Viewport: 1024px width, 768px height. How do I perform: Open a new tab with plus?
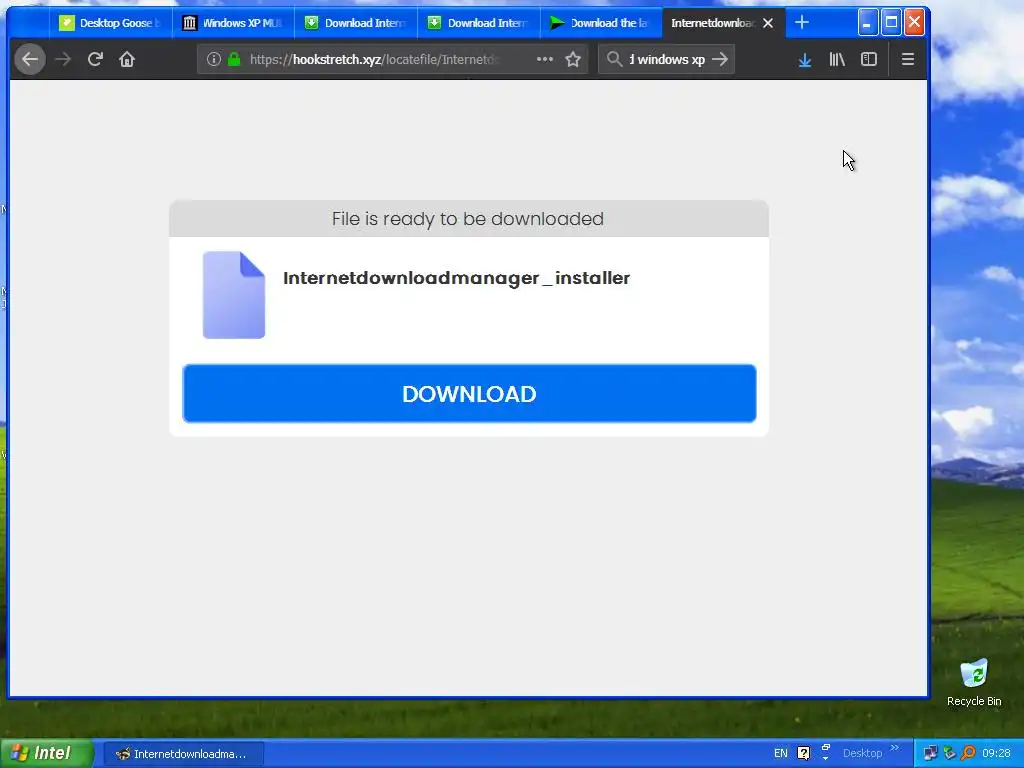802,22
